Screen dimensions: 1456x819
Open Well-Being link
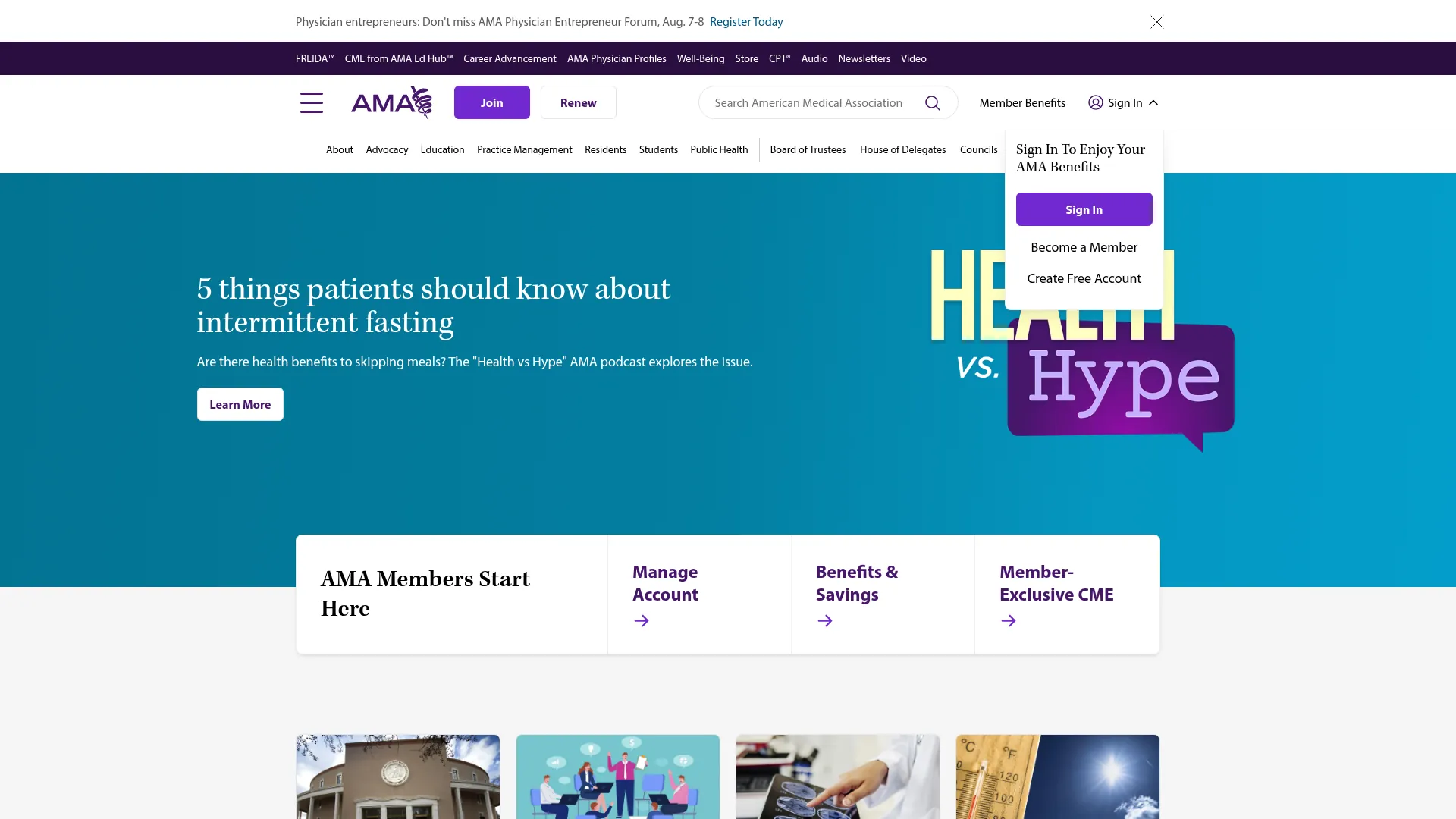click(701, 58)
